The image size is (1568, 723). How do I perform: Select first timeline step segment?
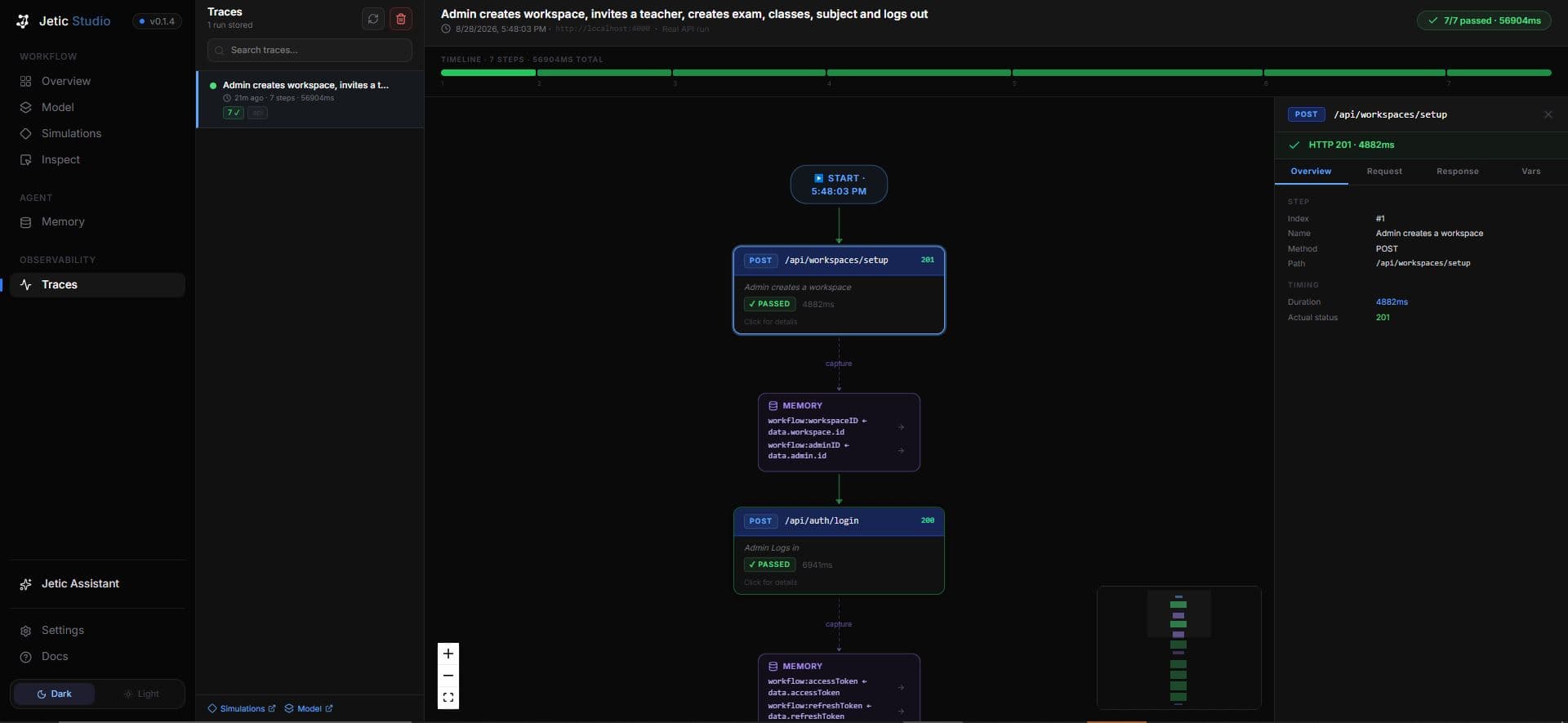click(x=488, y=73)
